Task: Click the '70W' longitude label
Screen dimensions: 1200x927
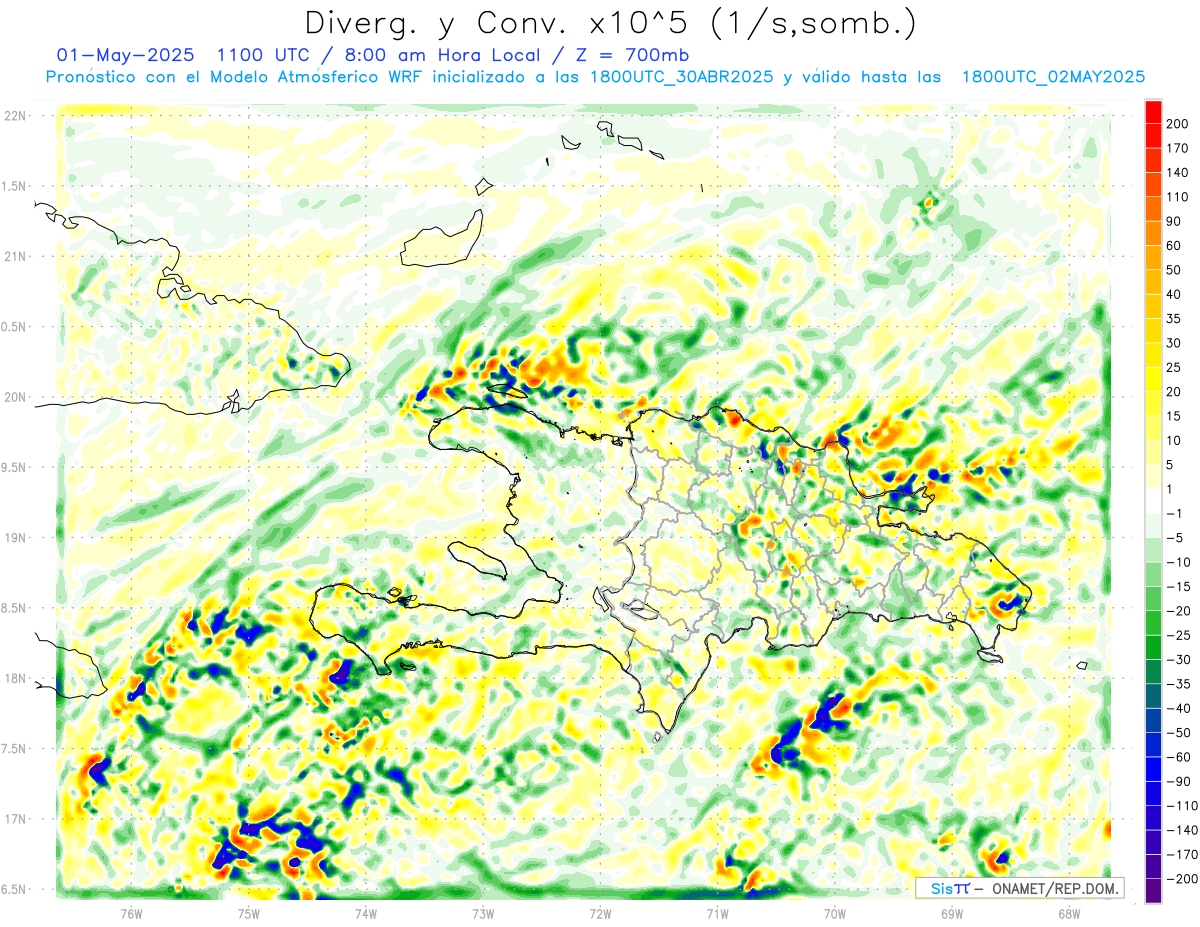Action: [835, 913]
